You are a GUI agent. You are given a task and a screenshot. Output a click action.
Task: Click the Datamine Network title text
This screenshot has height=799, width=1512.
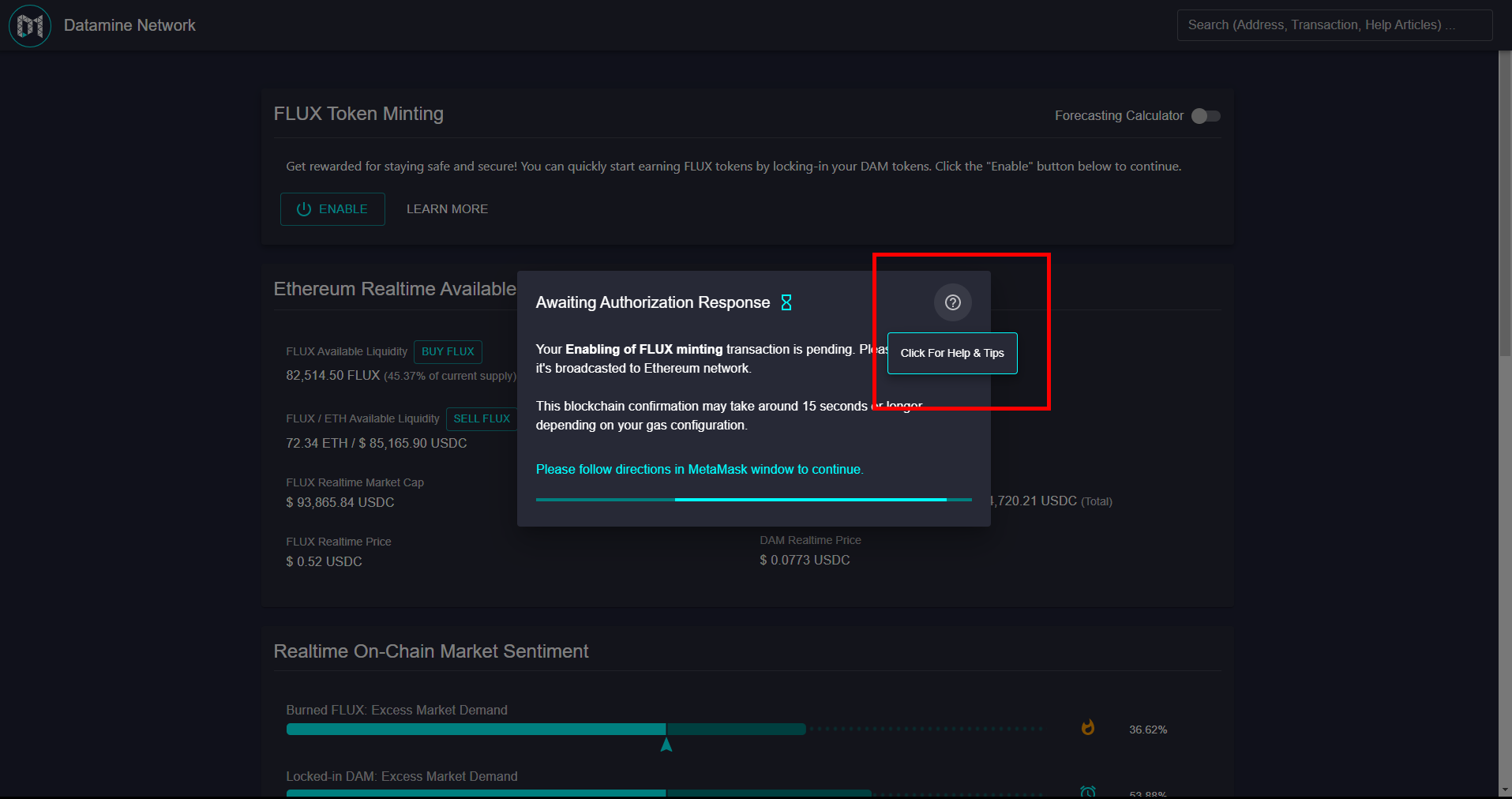click(129, 25)
